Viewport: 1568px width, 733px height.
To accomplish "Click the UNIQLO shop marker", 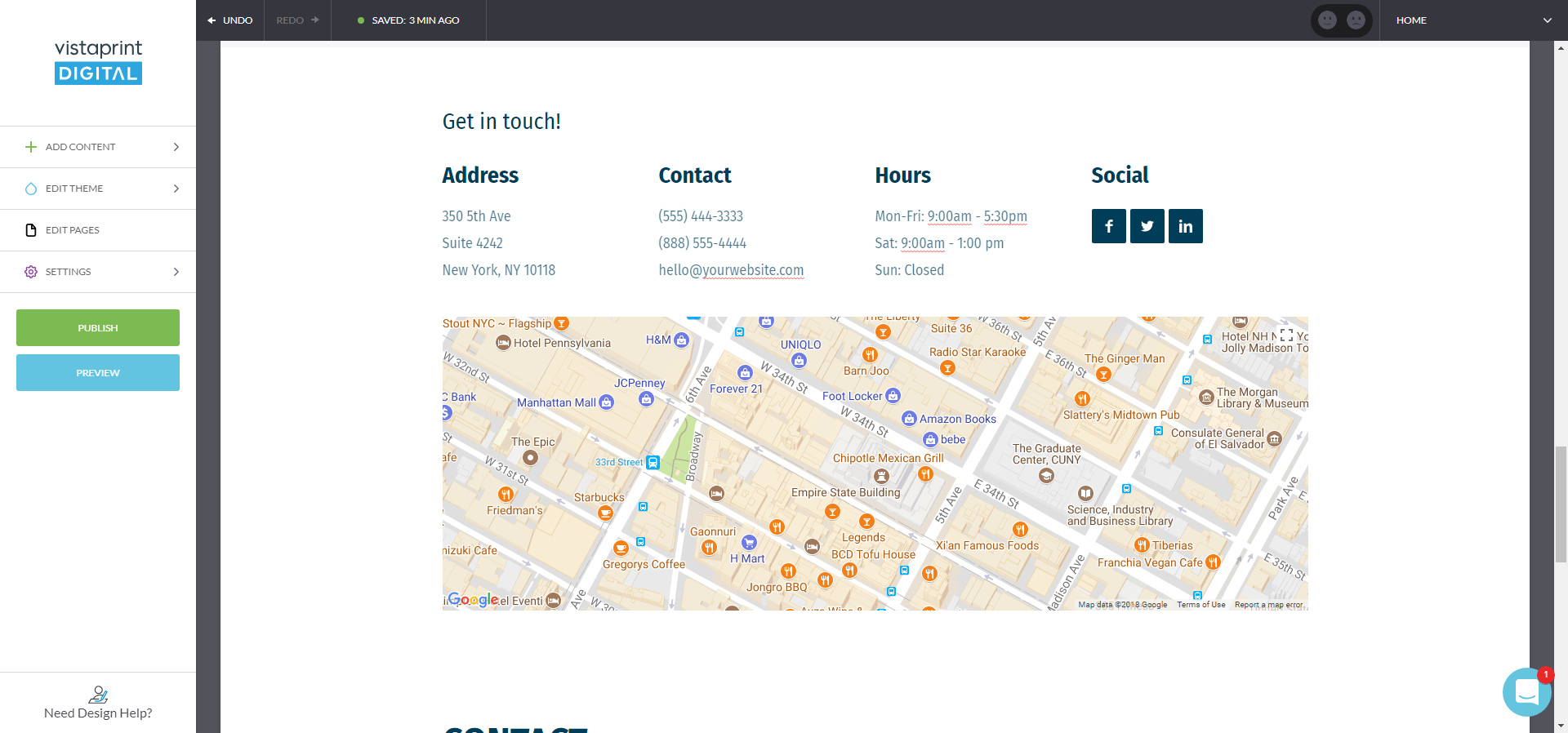I will [x=799, y=360].
